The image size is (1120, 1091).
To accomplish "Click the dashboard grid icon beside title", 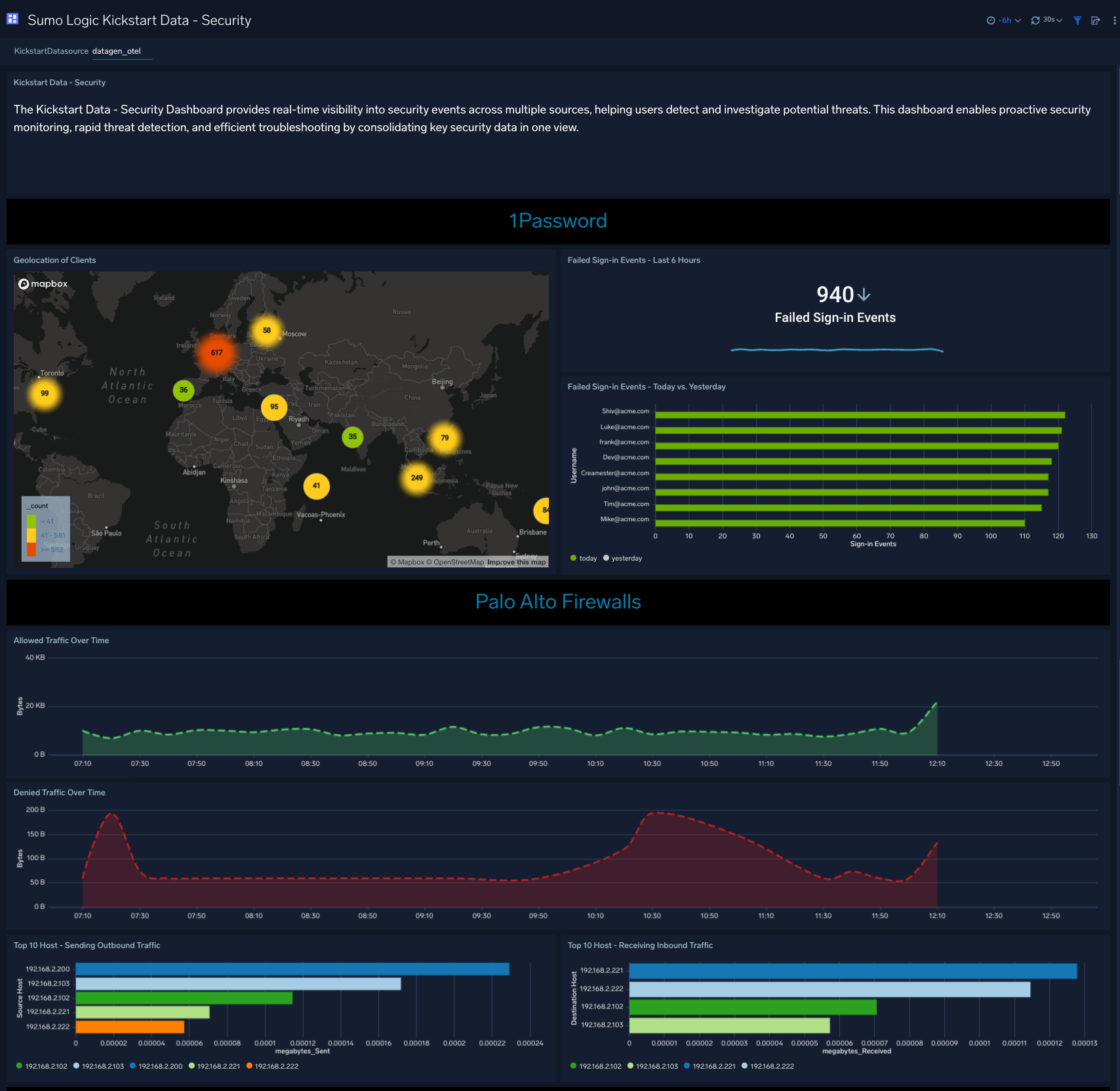I will pos(12,19).
